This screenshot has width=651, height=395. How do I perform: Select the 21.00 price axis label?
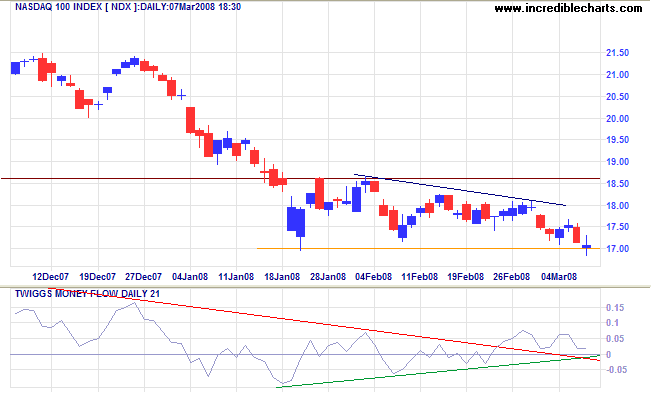tap(617, 75)
